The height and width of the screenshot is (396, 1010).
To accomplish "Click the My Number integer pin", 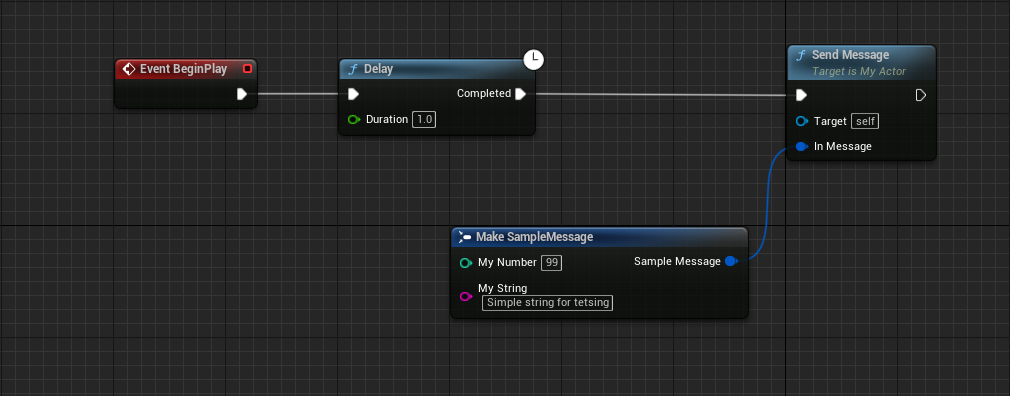I will tap(466, 263).
